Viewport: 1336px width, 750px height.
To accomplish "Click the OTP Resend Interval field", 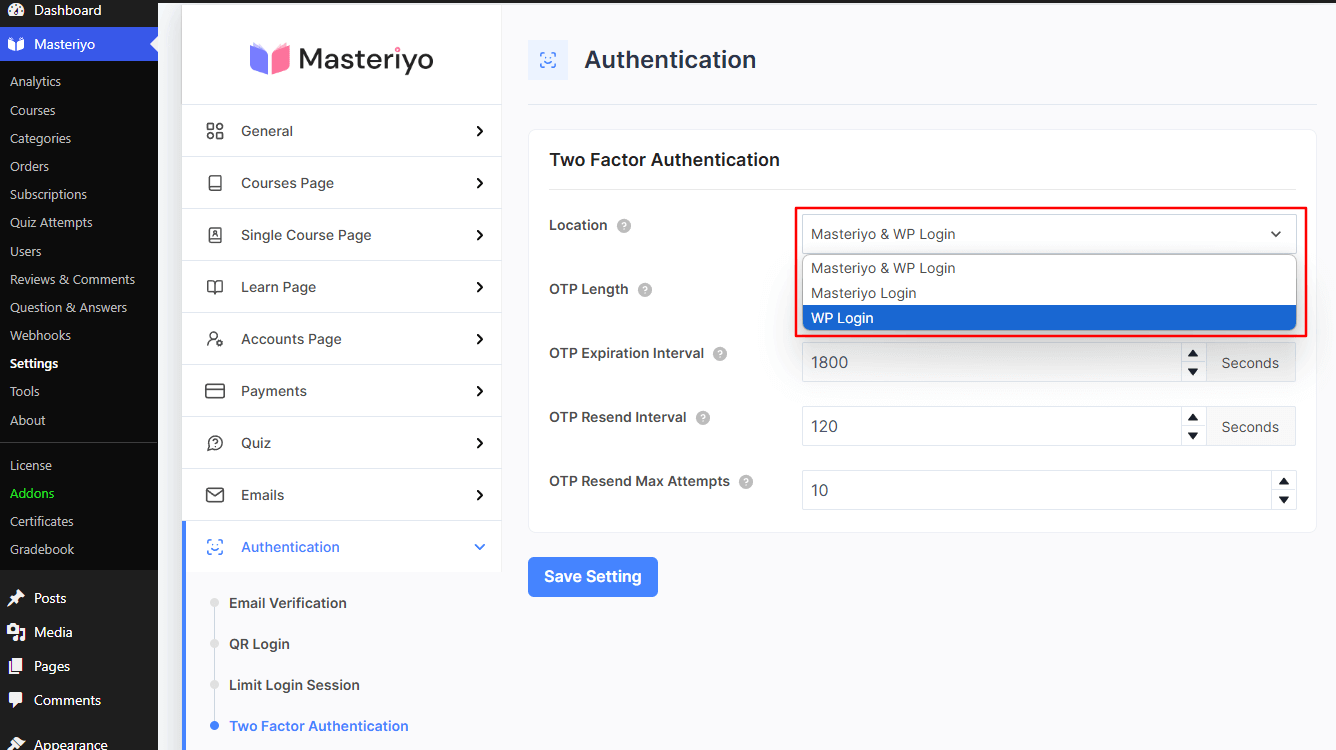I will coord(992,426).
